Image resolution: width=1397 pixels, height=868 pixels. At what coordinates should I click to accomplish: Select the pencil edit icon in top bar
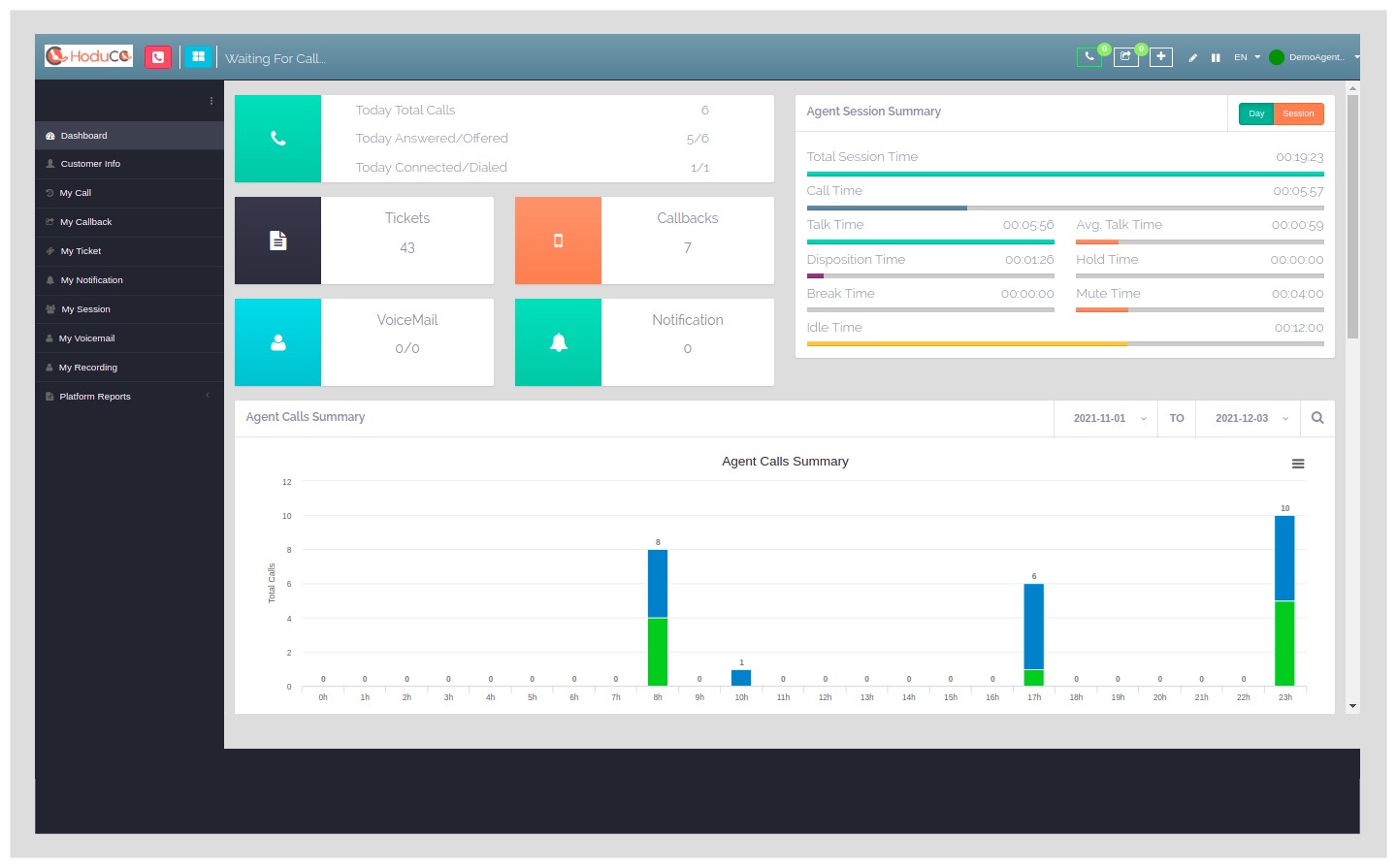[x=1192, y=58]
